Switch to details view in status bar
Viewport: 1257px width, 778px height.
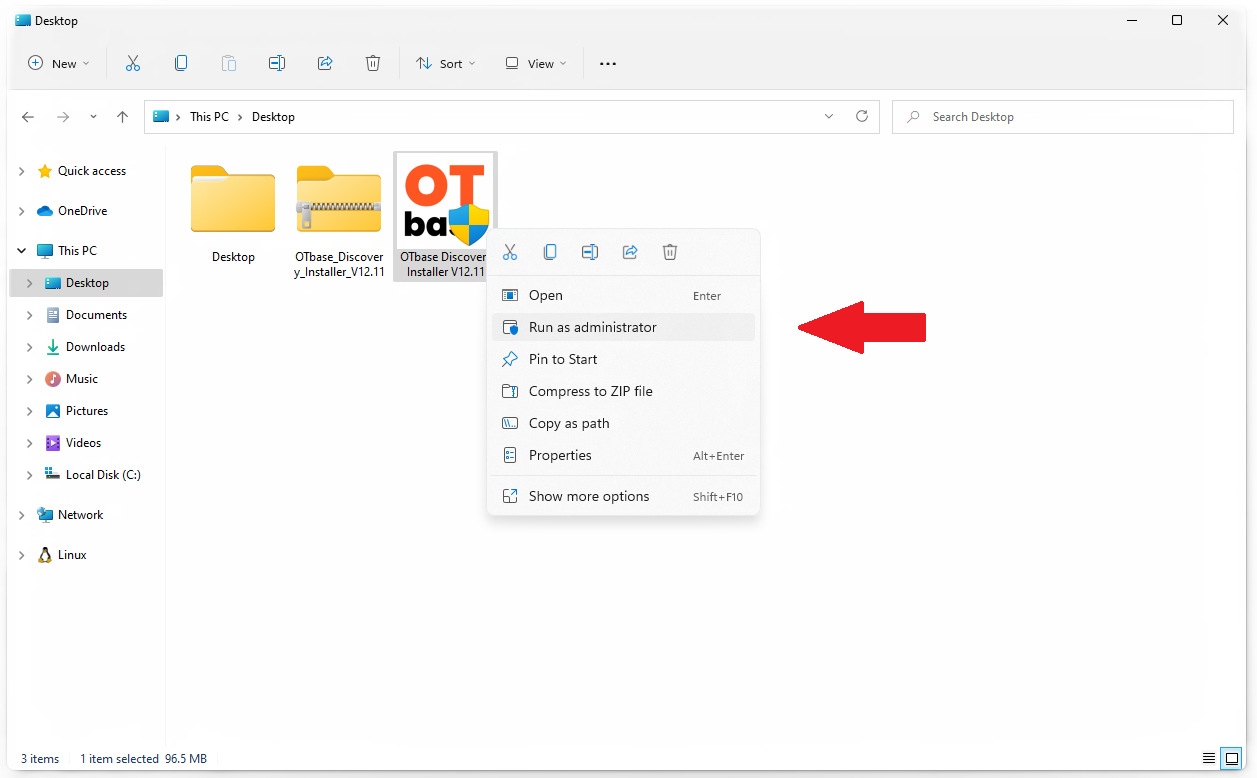(1209, 758)
